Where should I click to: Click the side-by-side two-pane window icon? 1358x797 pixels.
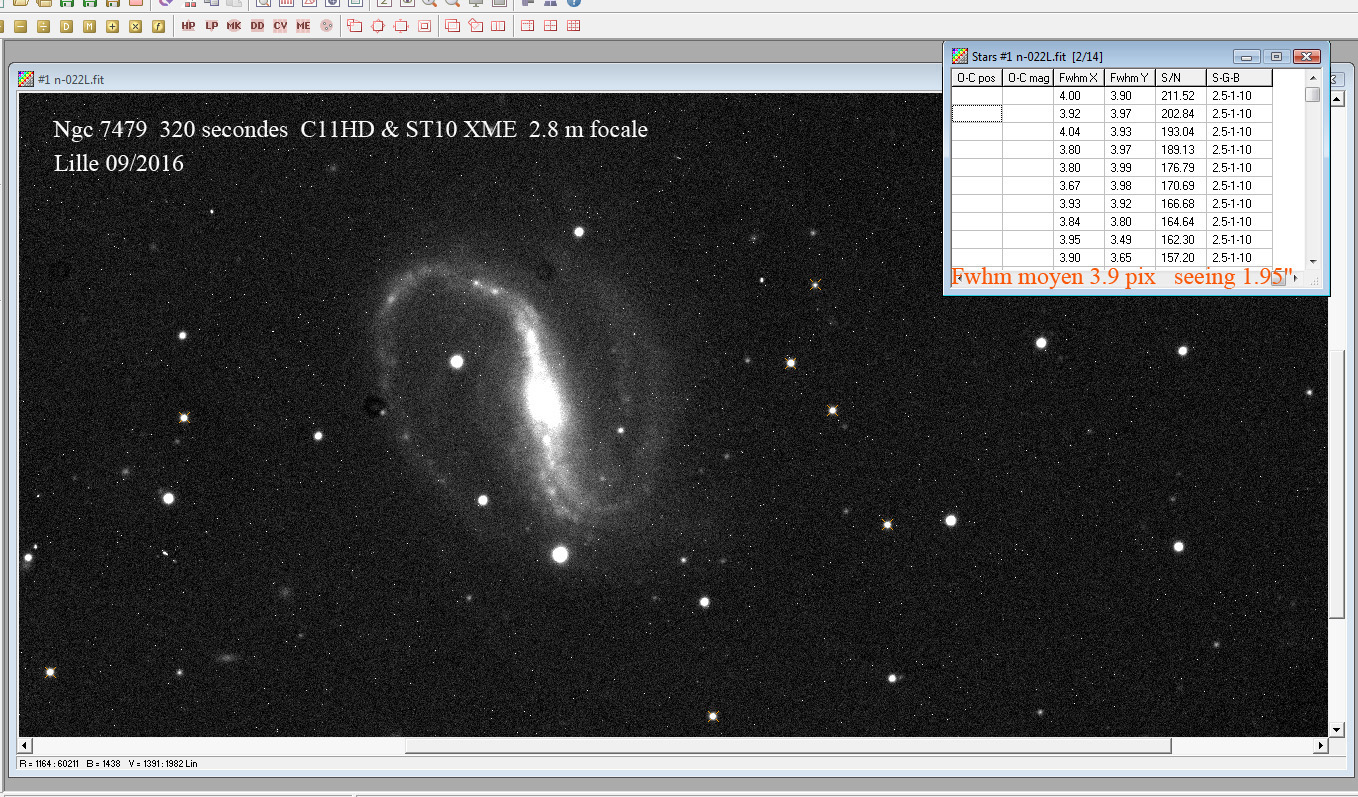click(x=498, y=26)
